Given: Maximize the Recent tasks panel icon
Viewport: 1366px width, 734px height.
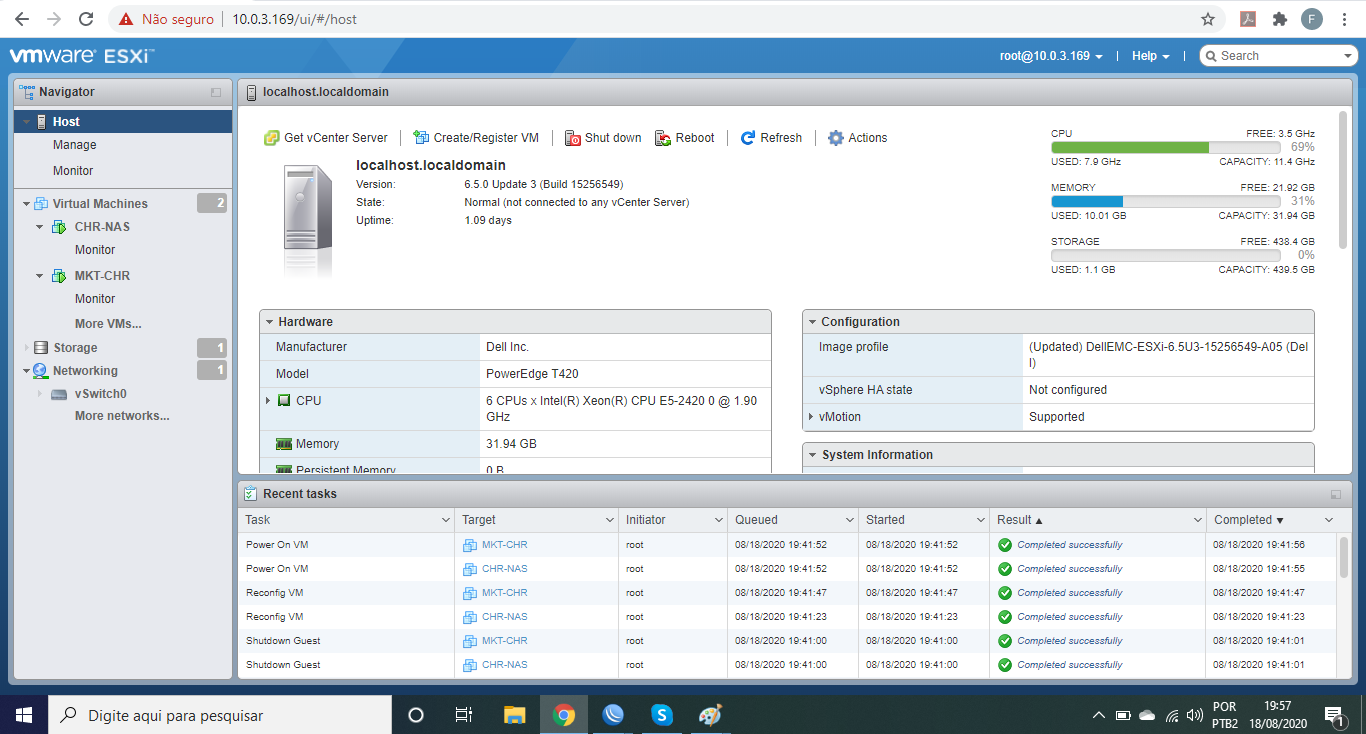Looking at the screenshot, I should tap(1336, 494).
